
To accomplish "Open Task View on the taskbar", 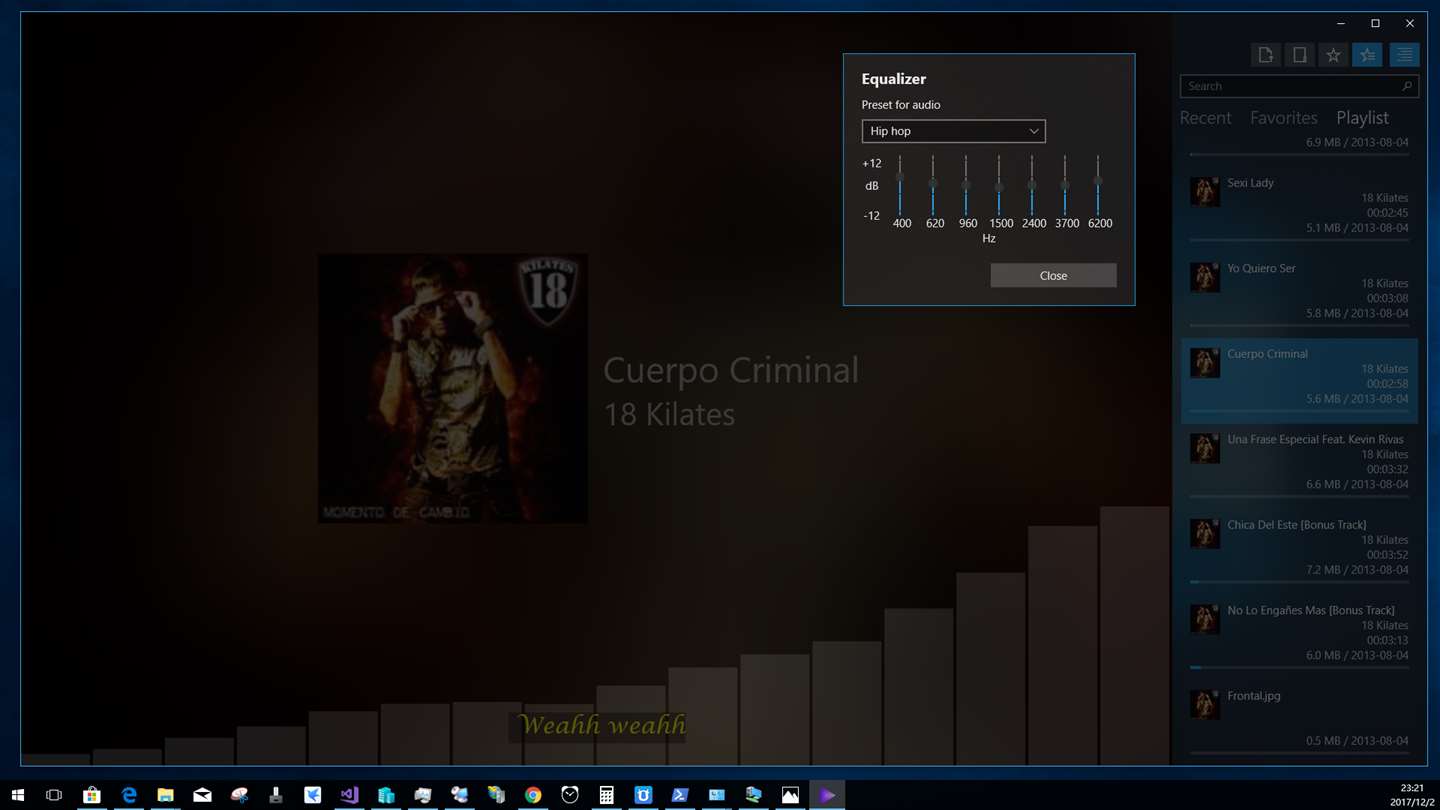I will [x=54, y=795].
